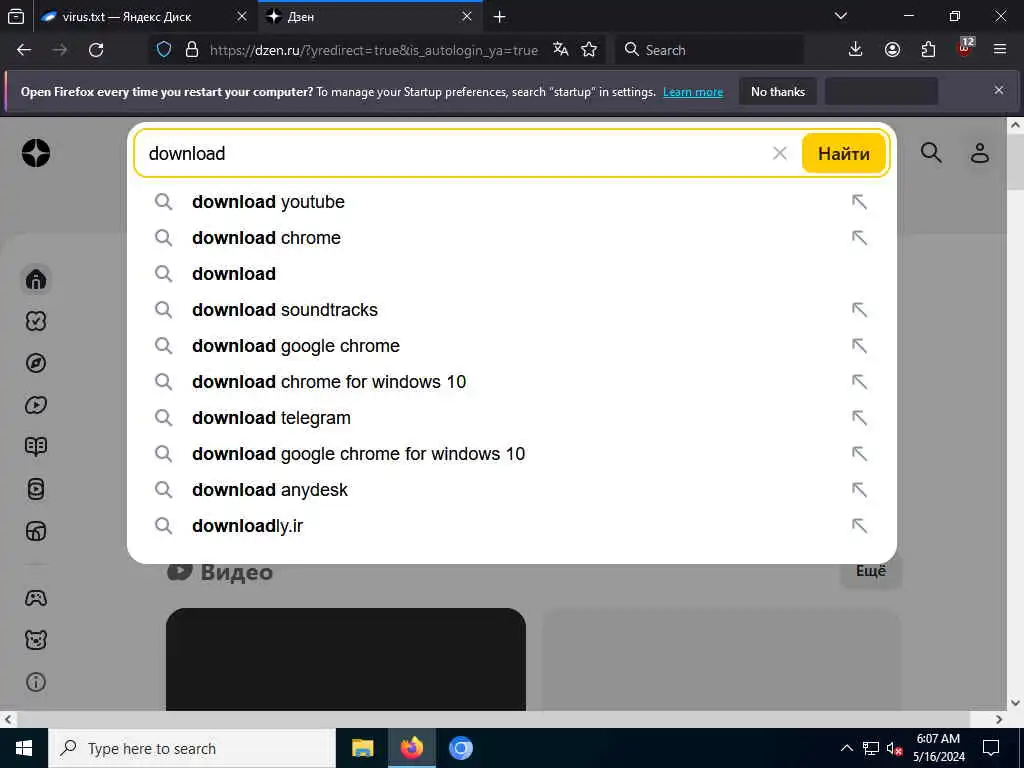The width and height of the screenshot is (1024, 768).
Task: Open Chrome from taskbar
Action: click(460, 748)
